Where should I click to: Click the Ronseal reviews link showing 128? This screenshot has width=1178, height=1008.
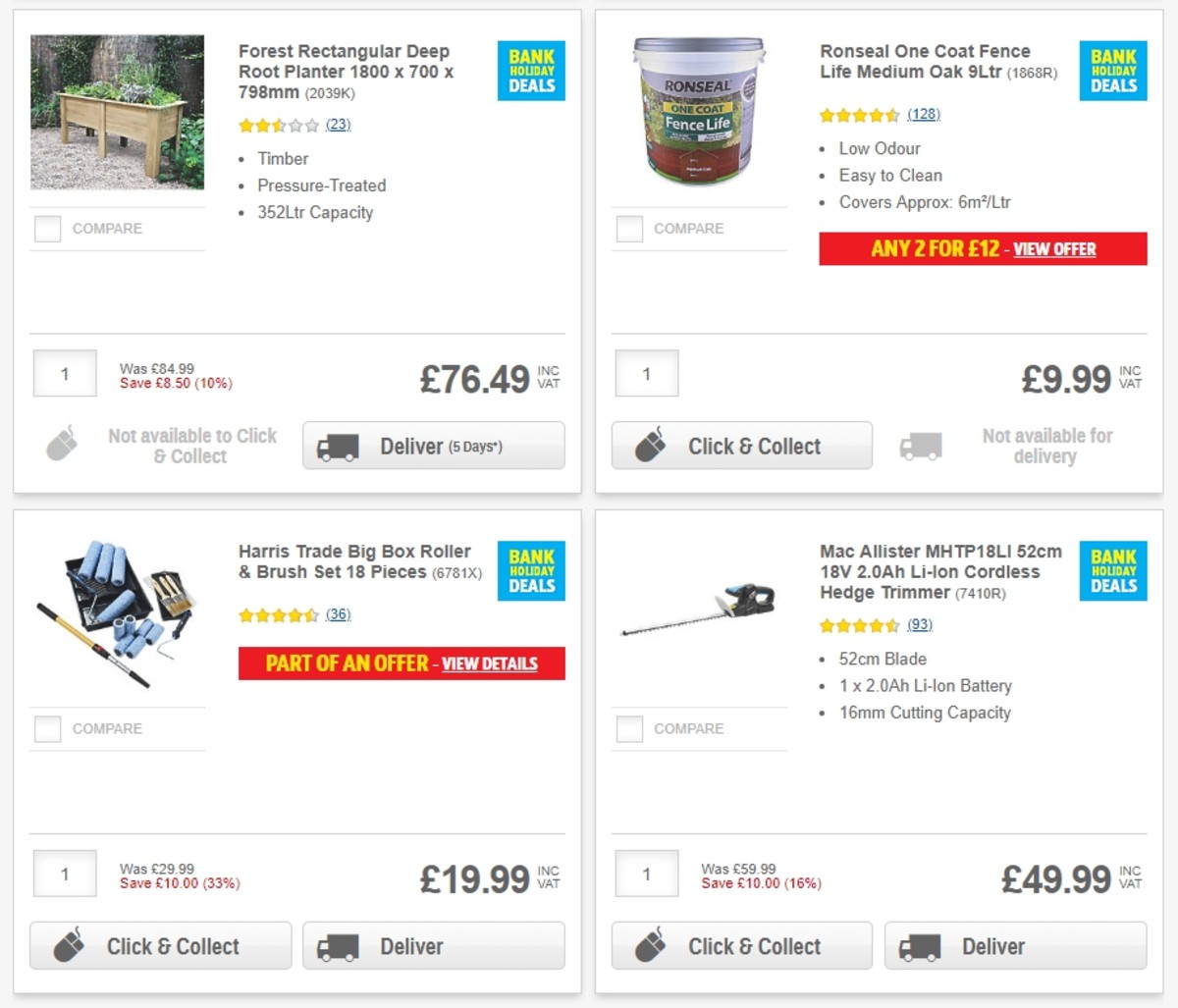923,114
